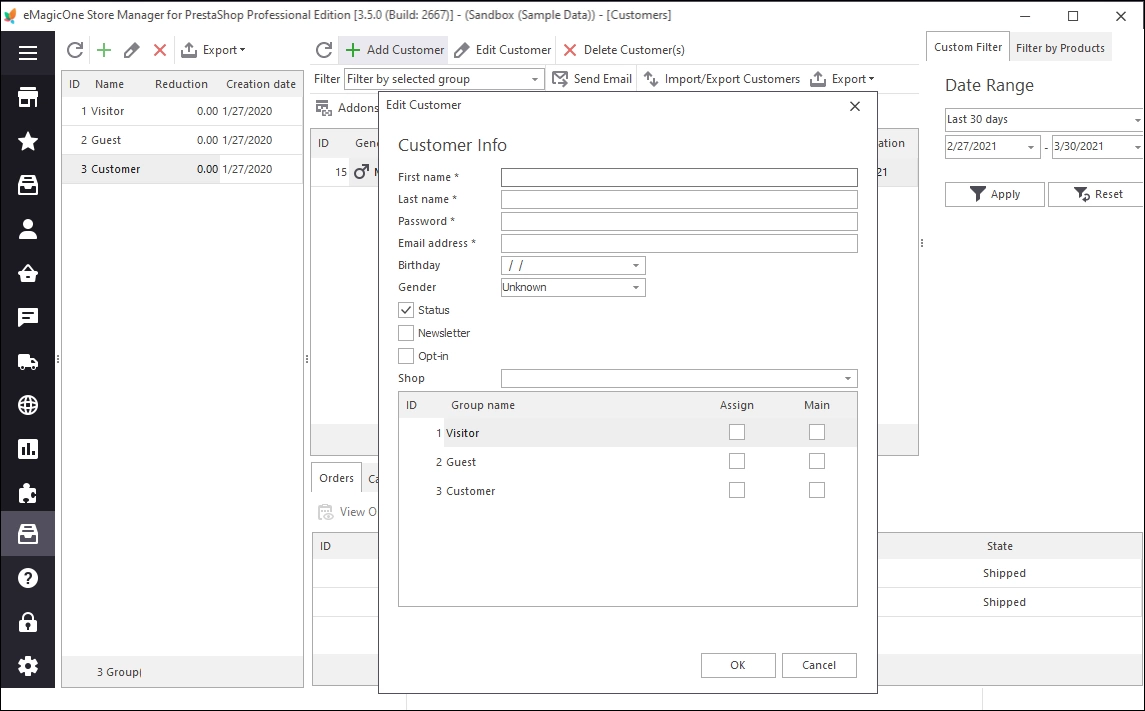1145x711 pixels.
Task: Click the favorites star sidebar icon
Action: pos(28,141)
